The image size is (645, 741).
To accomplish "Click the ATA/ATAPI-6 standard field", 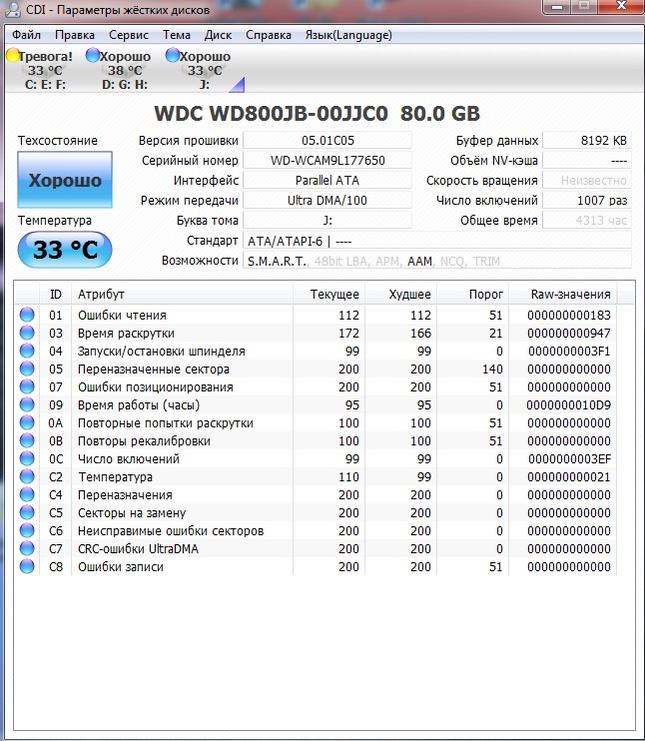I will [x=437, y=241].
